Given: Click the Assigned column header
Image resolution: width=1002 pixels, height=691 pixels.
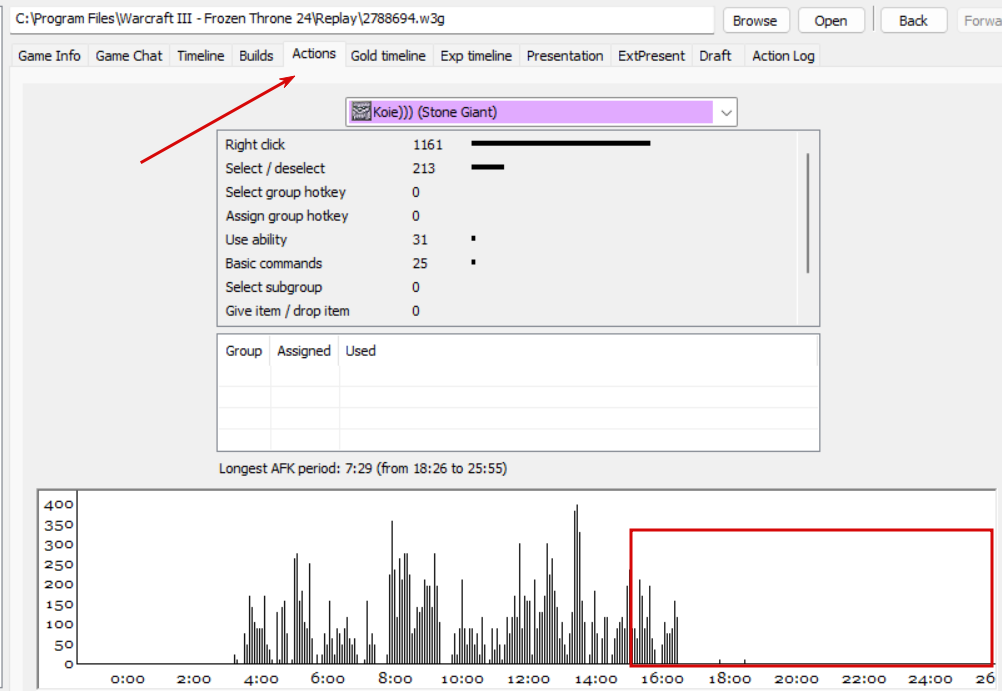Looking at the screenshot, I should pos(304,351).
